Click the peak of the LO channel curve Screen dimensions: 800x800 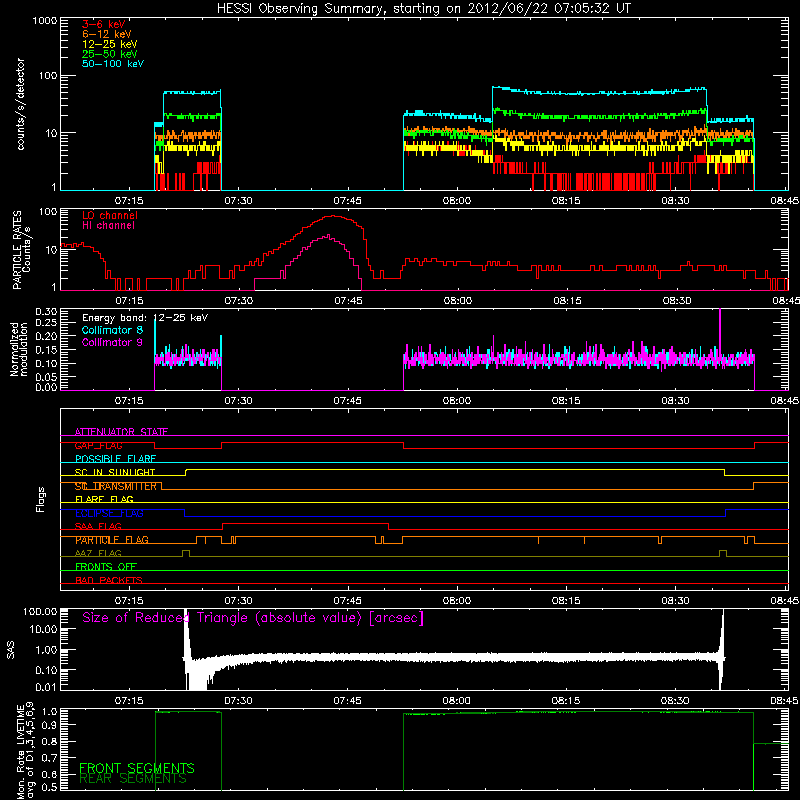point(333,216)
